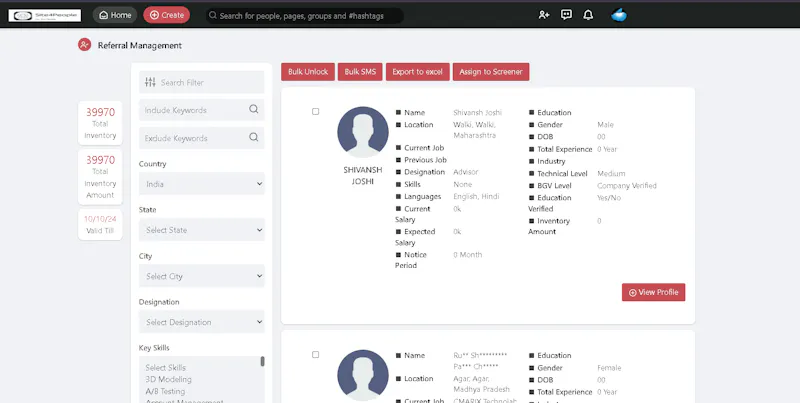Click the Total Inventory Amount card
This screenshot has height=403, width=800.
click(x=100, y=177)
